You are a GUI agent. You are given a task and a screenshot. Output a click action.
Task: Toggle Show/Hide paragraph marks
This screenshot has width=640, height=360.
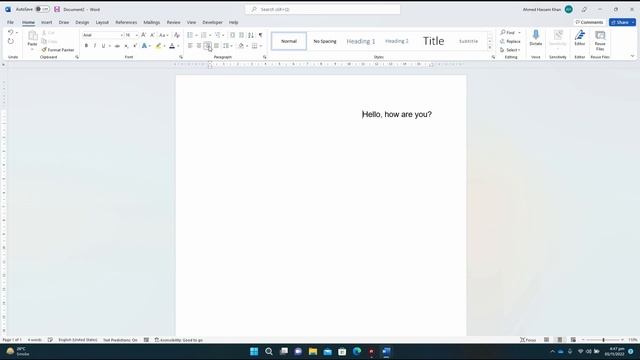[260, 35]
